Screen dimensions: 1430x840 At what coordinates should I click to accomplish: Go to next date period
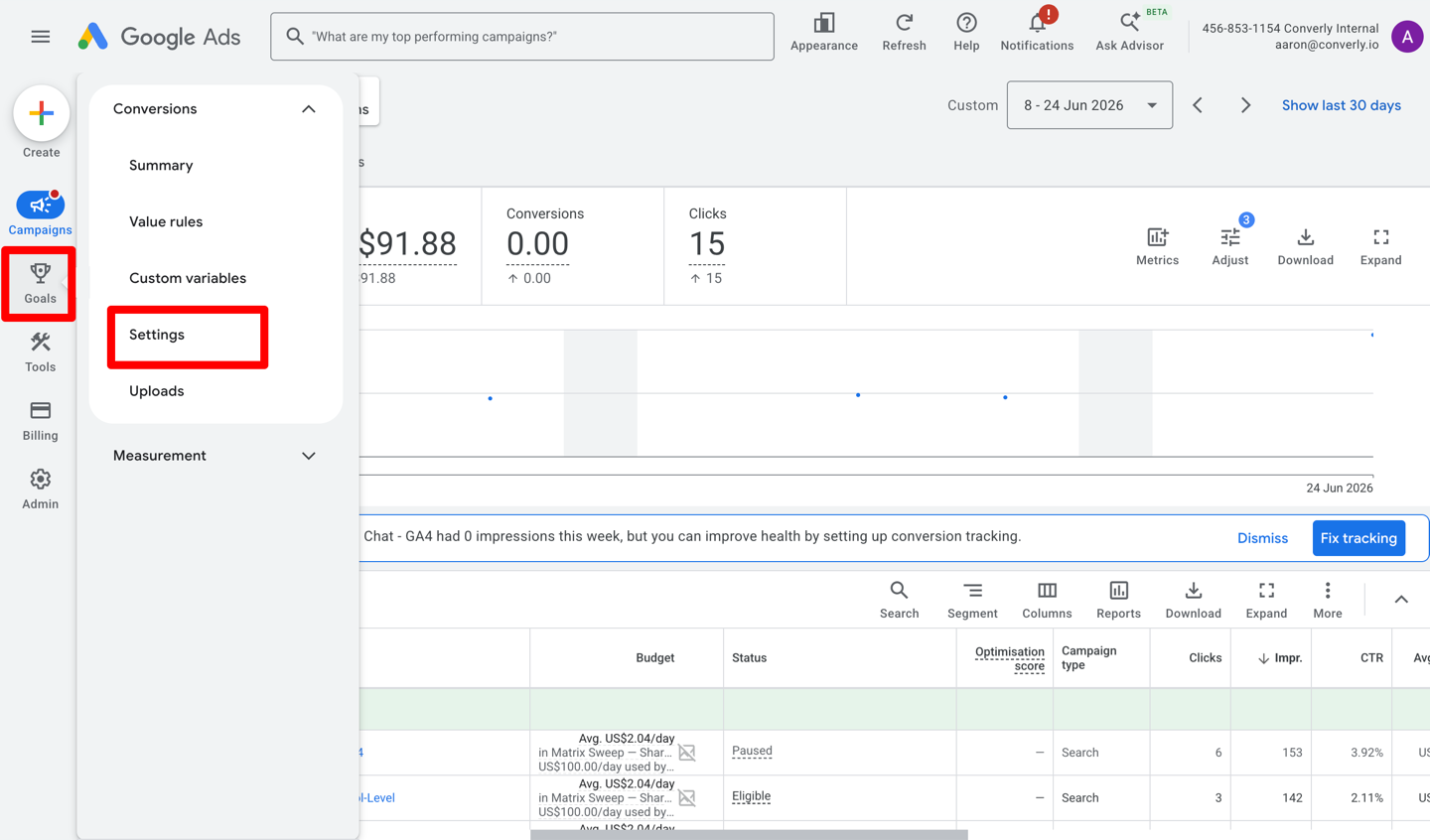1245,105
